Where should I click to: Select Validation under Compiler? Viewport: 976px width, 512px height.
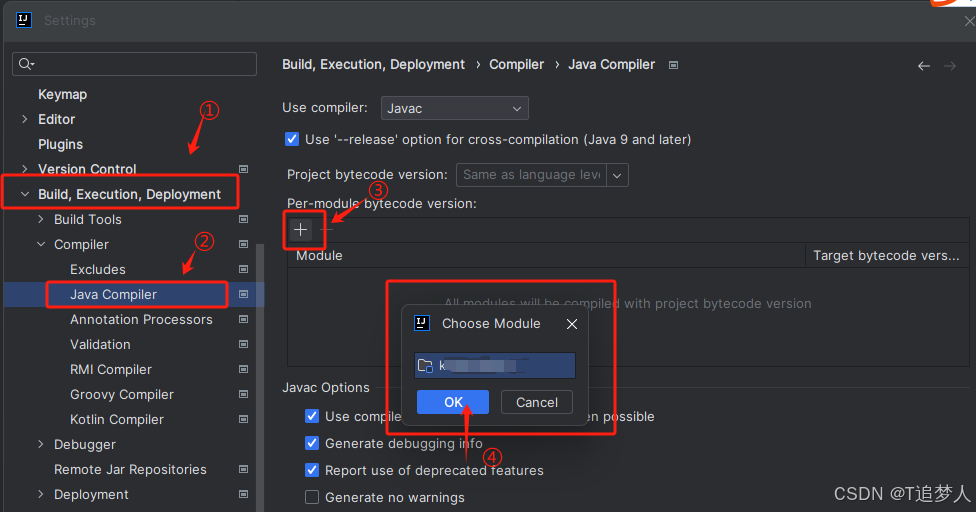(100, 344)
